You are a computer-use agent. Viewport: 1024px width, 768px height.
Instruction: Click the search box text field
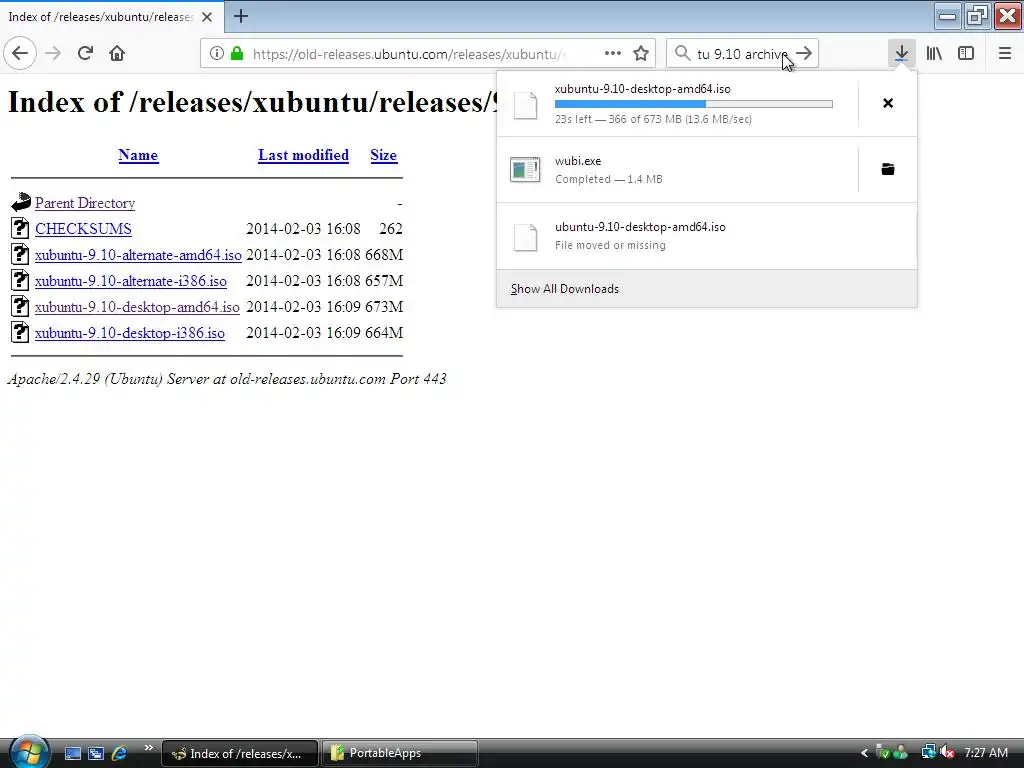[743, 54]
